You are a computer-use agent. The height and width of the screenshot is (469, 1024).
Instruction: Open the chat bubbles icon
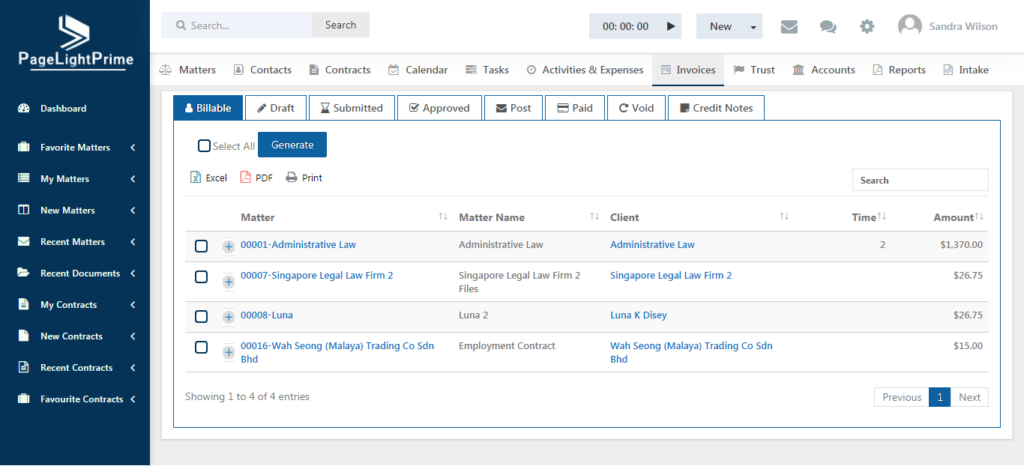click(828, 27)
